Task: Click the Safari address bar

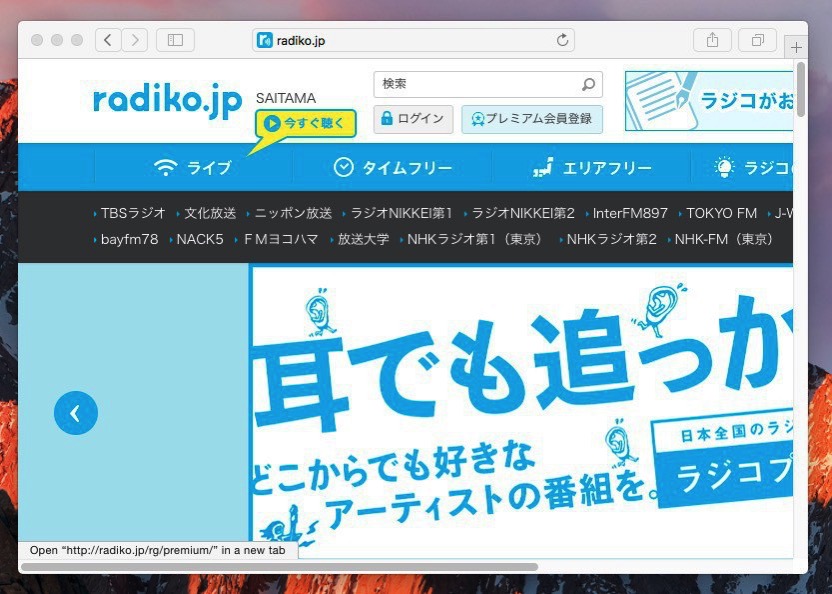Action: pos(413,40)
